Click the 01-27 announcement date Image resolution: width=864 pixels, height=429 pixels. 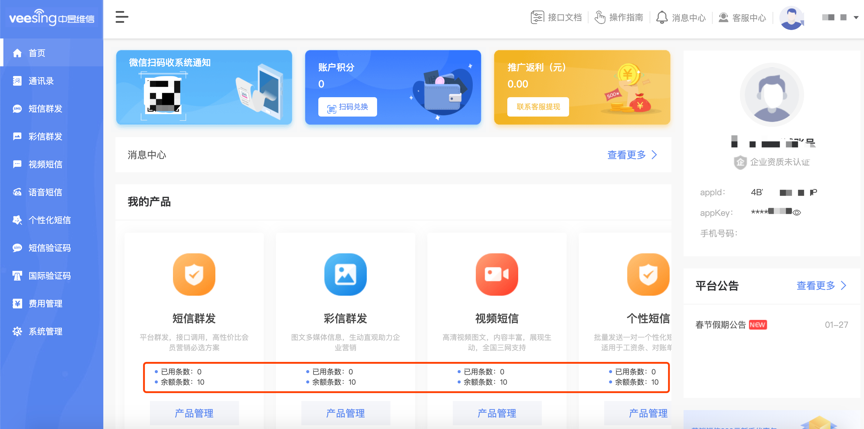click(x=836, y=325)
